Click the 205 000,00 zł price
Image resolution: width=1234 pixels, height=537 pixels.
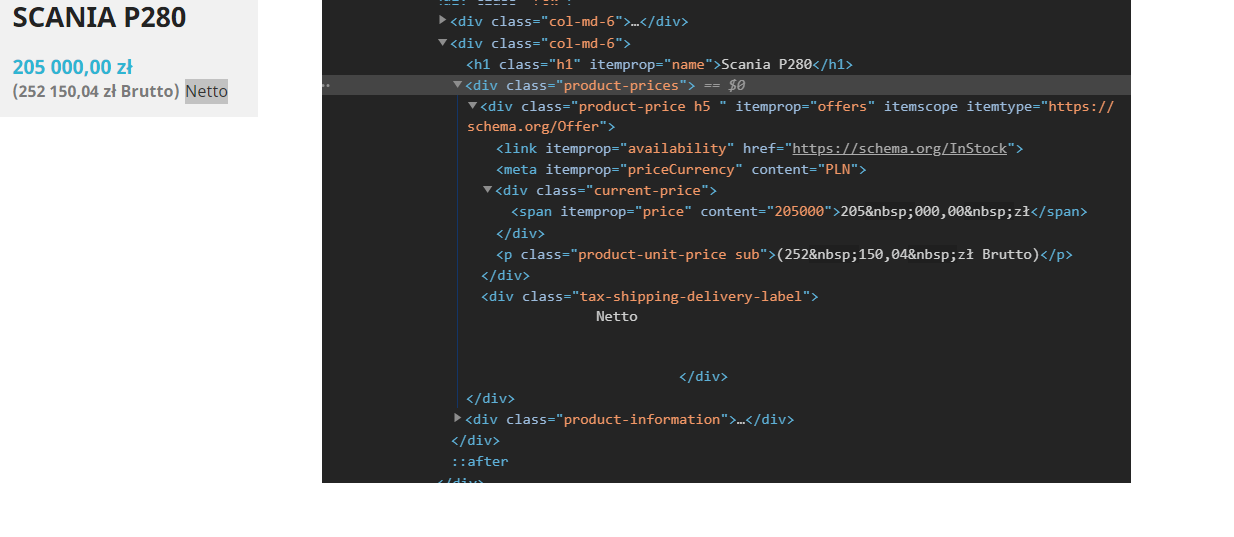72,68
